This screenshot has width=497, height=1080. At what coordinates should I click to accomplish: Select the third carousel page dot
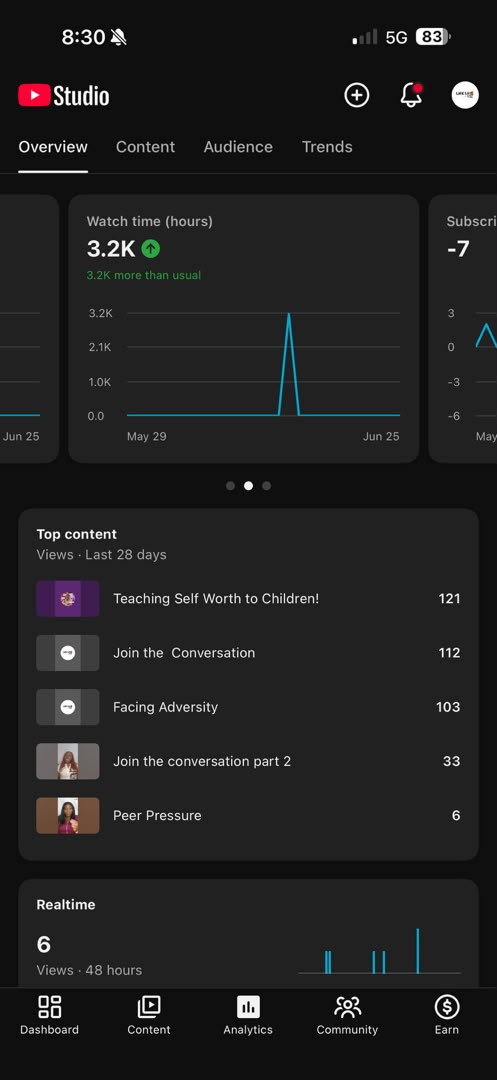pos(266,486)
